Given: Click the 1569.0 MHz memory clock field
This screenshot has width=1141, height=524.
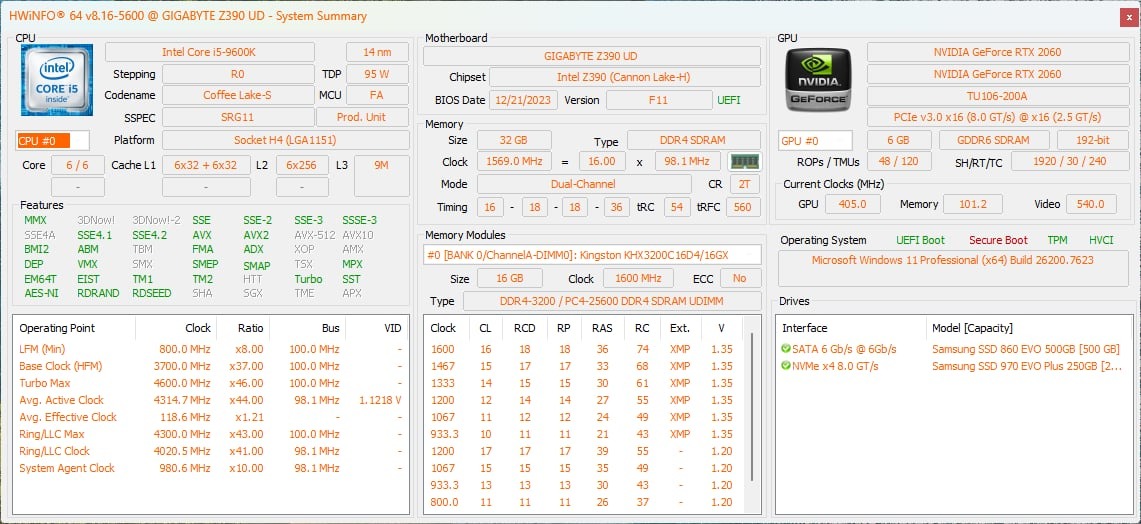Looking at the screenshot, I should tap(514, 162).
